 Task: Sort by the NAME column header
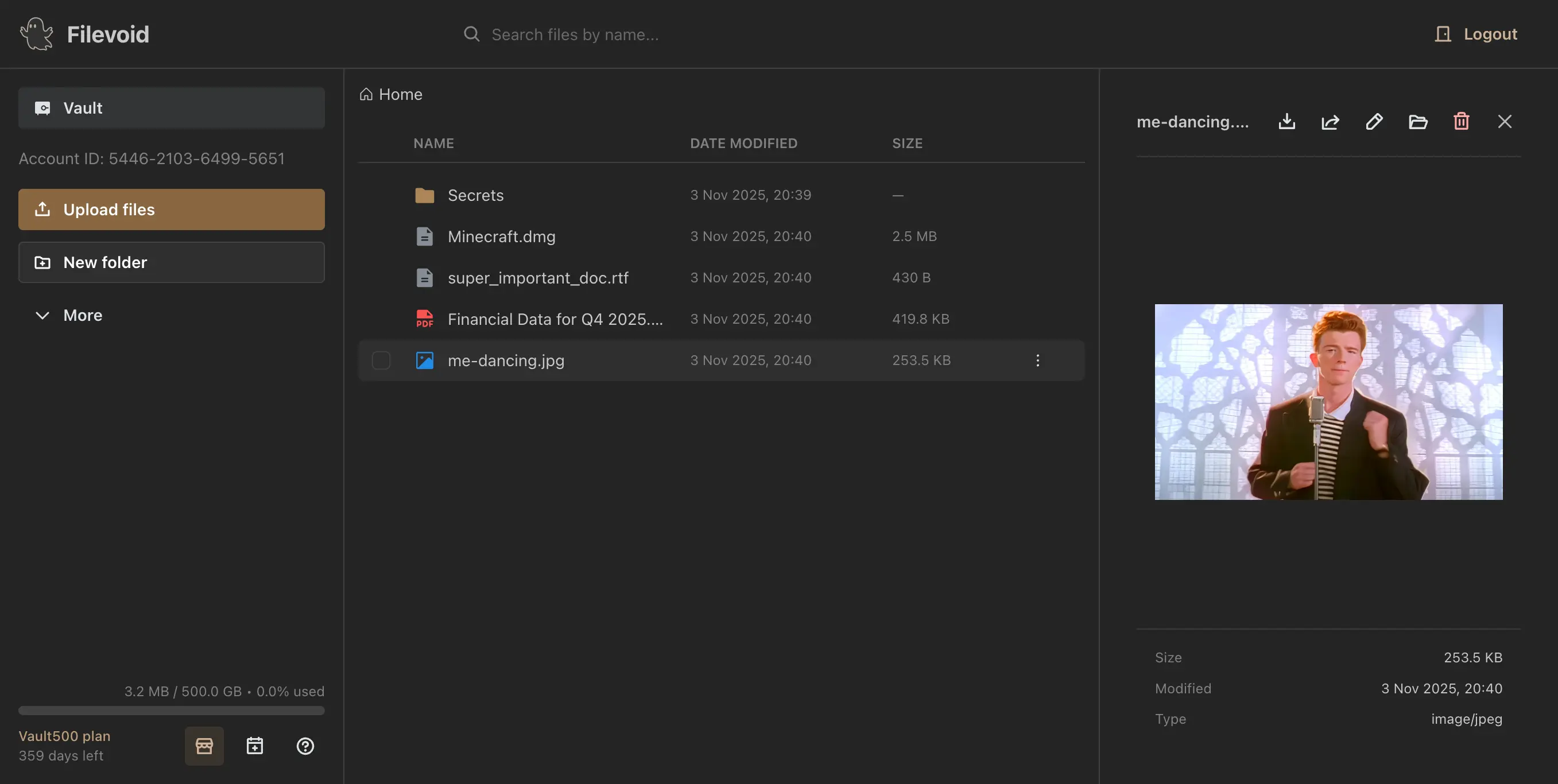[x=433, y=143]
